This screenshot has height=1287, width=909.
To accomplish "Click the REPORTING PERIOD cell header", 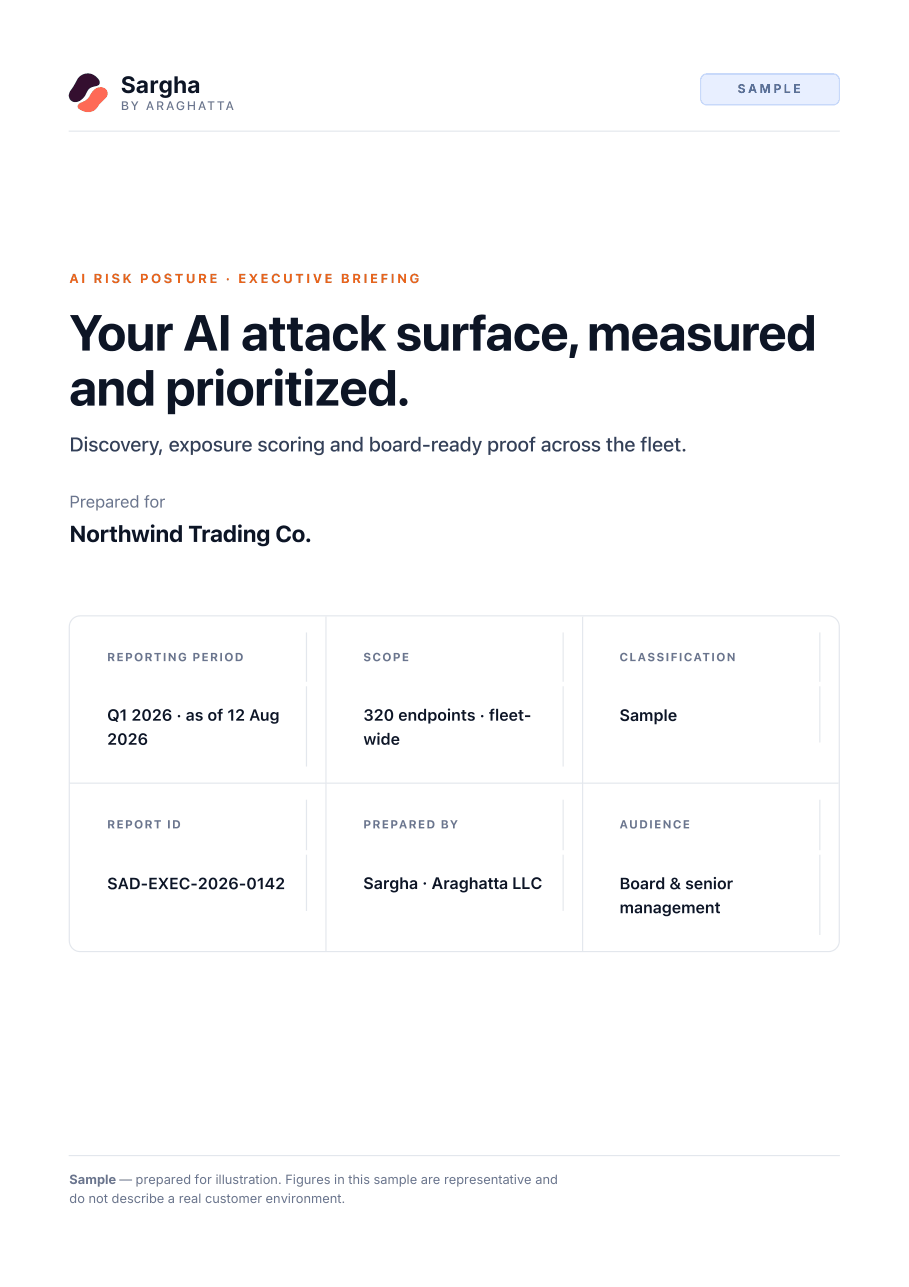I will pyautogui.click(x=175, y=657).
